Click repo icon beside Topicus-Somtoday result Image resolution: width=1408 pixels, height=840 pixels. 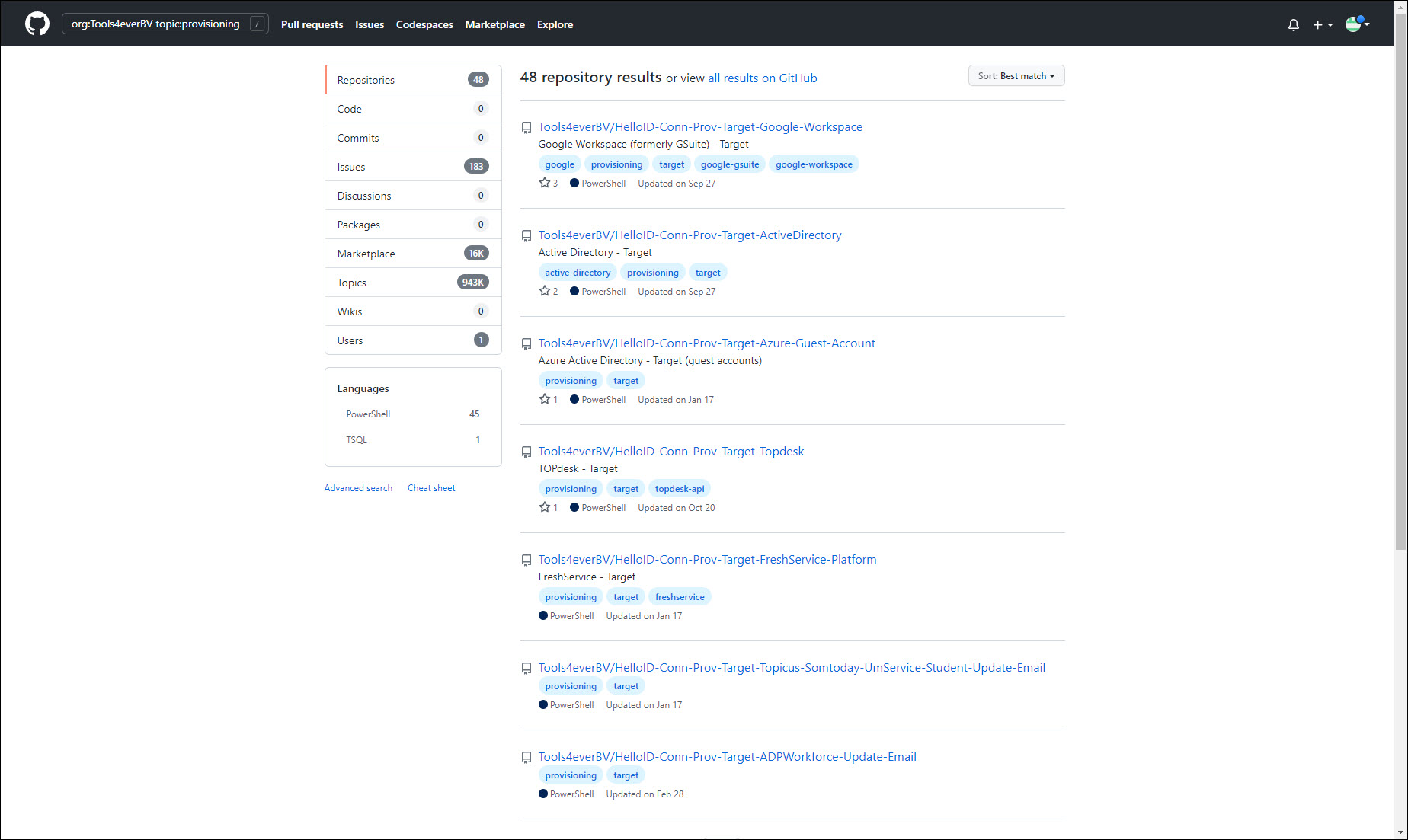tap(526, 668)
